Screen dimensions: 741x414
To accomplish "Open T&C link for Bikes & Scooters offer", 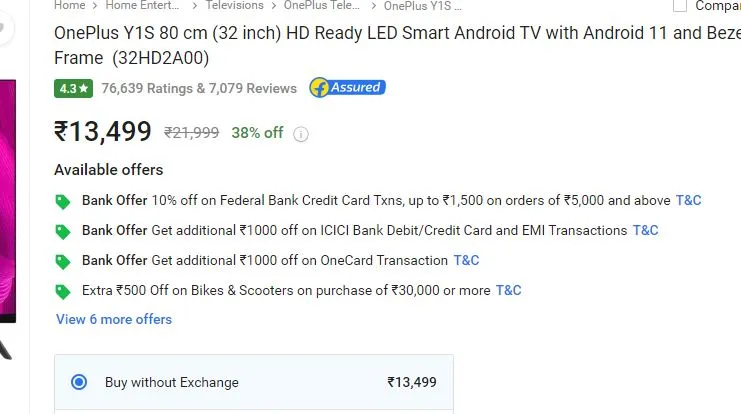I will (x=508, y=290).
